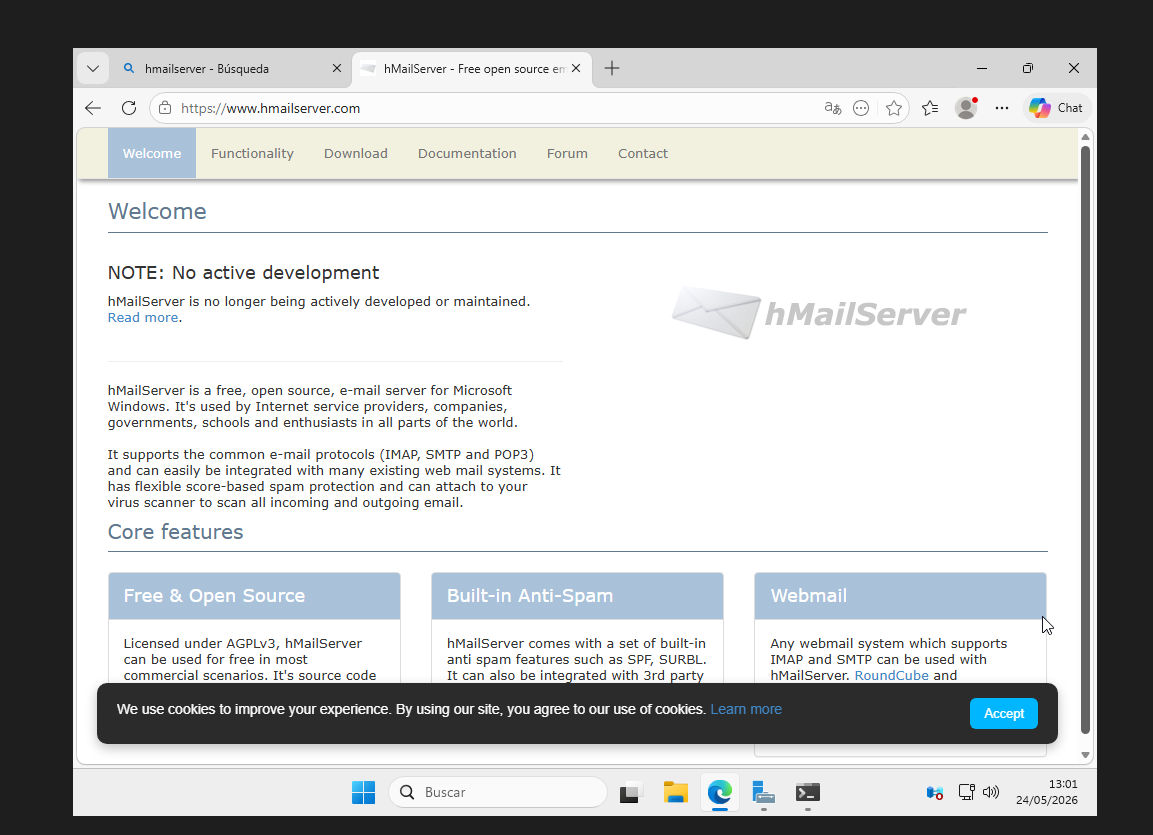1153x835 pixels.
Task: Accept the cookies notice
Action: (x=1004, y=714)
